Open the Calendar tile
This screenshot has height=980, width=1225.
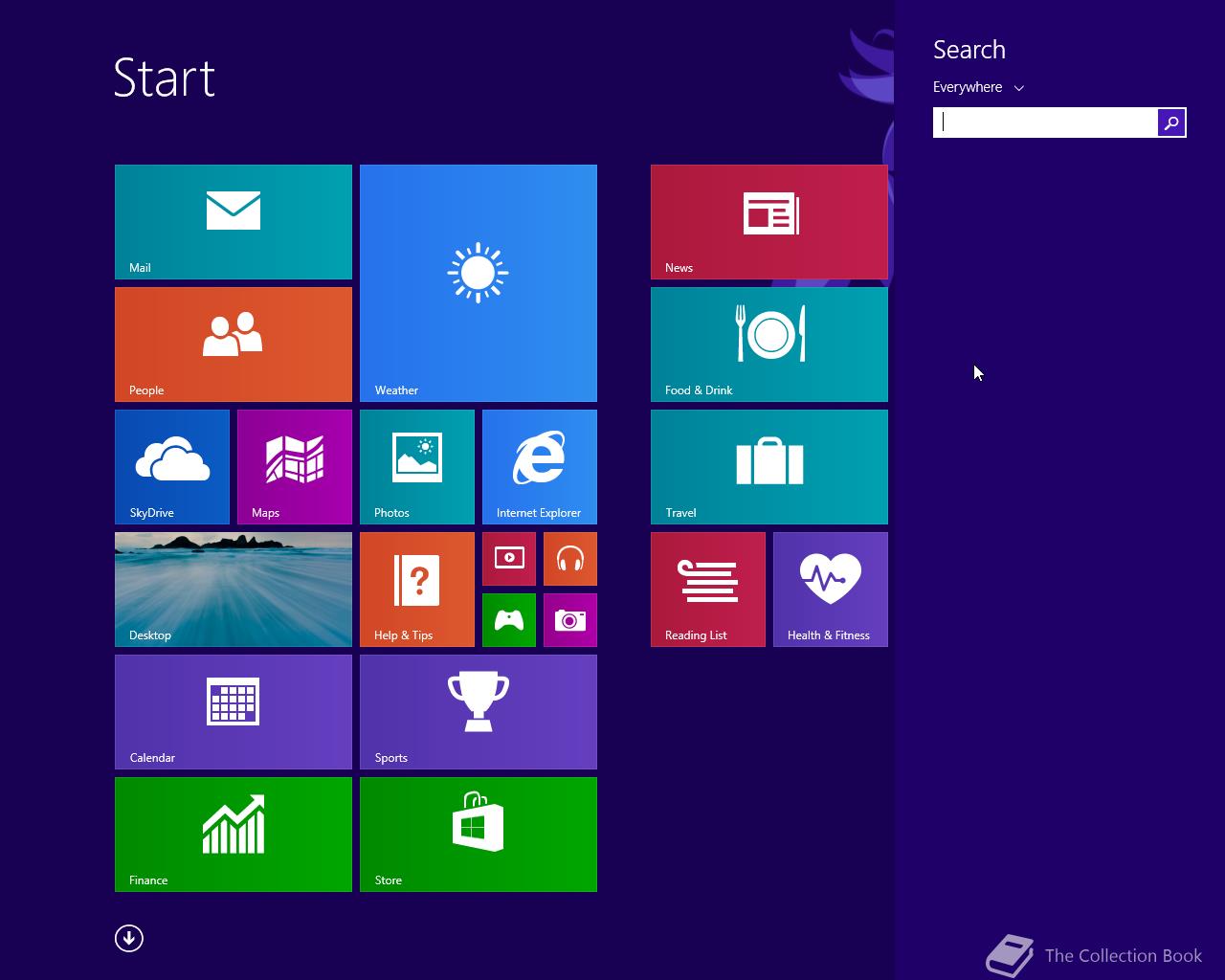coord(234,712)
